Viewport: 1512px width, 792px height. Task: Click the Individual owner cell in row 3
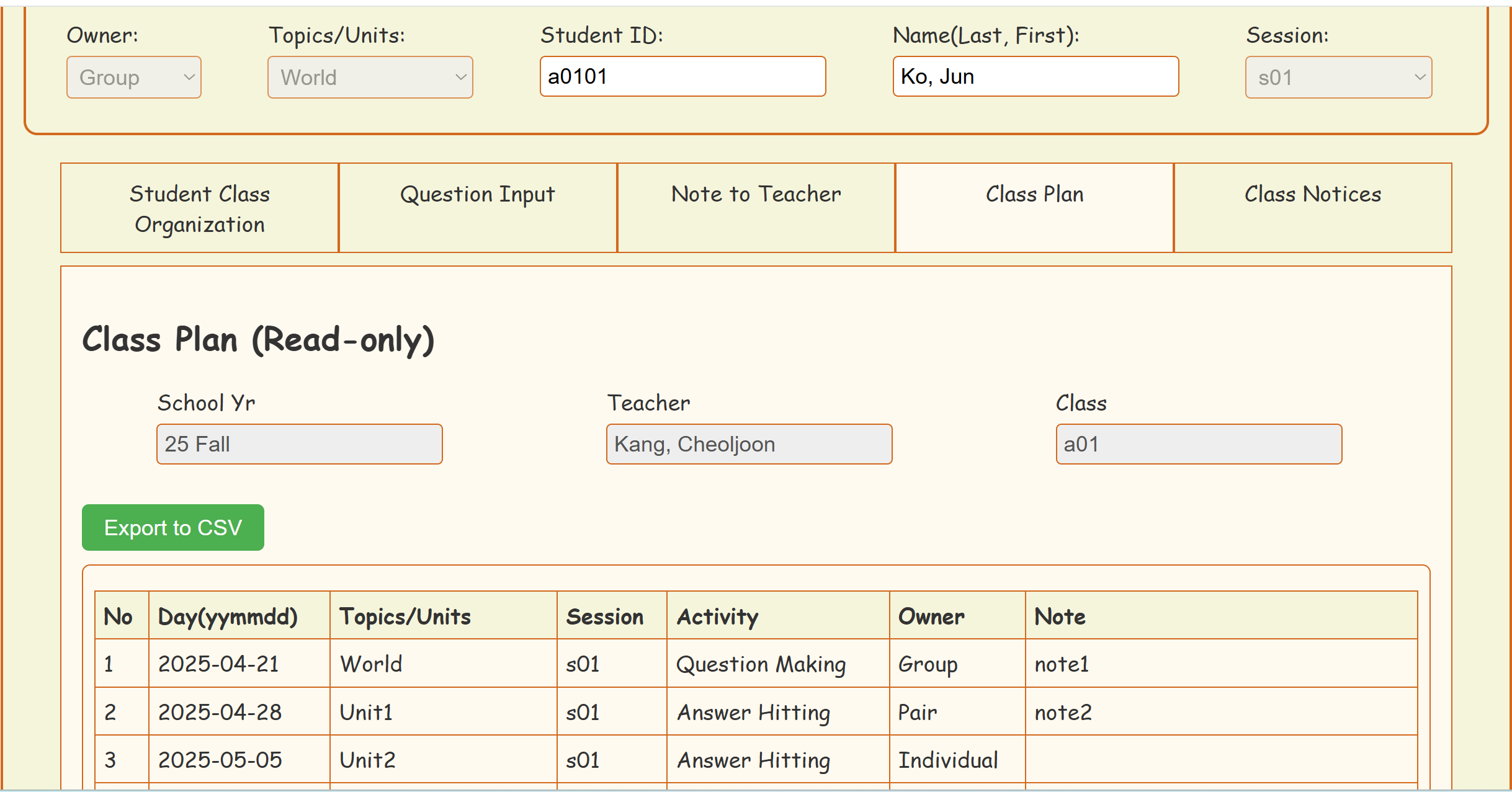[x=948, y=760]
